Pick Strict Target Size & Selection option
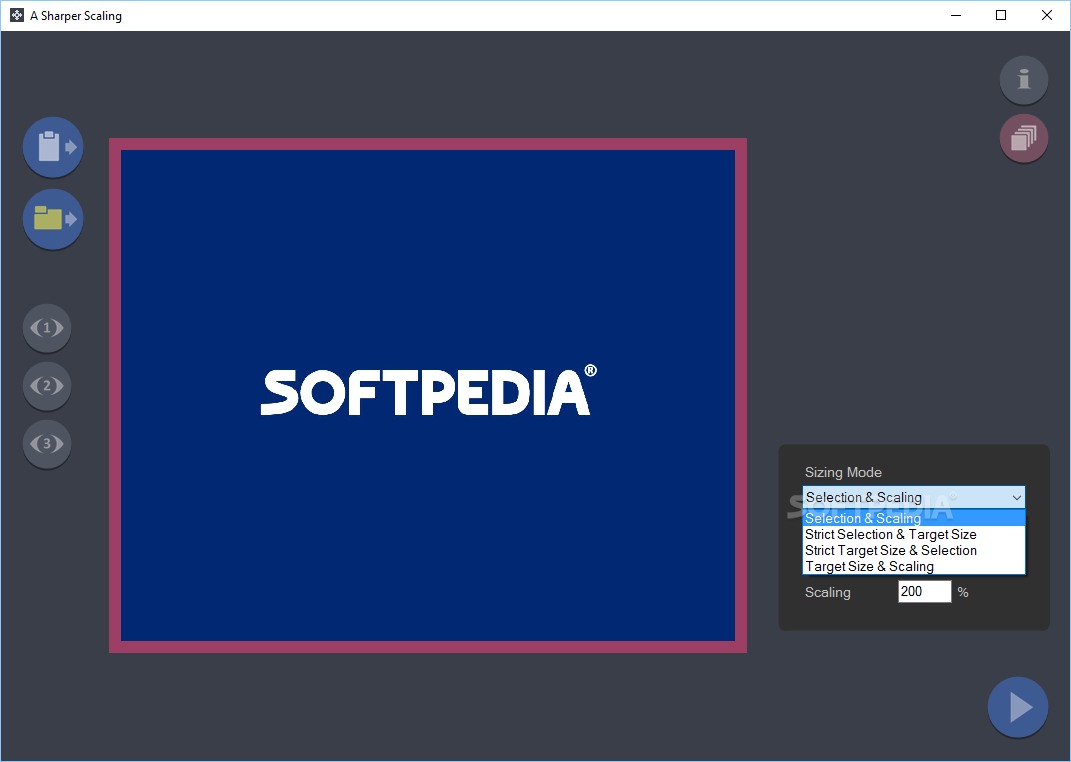Screen dimensions: 1071x762 coord(914,550)
